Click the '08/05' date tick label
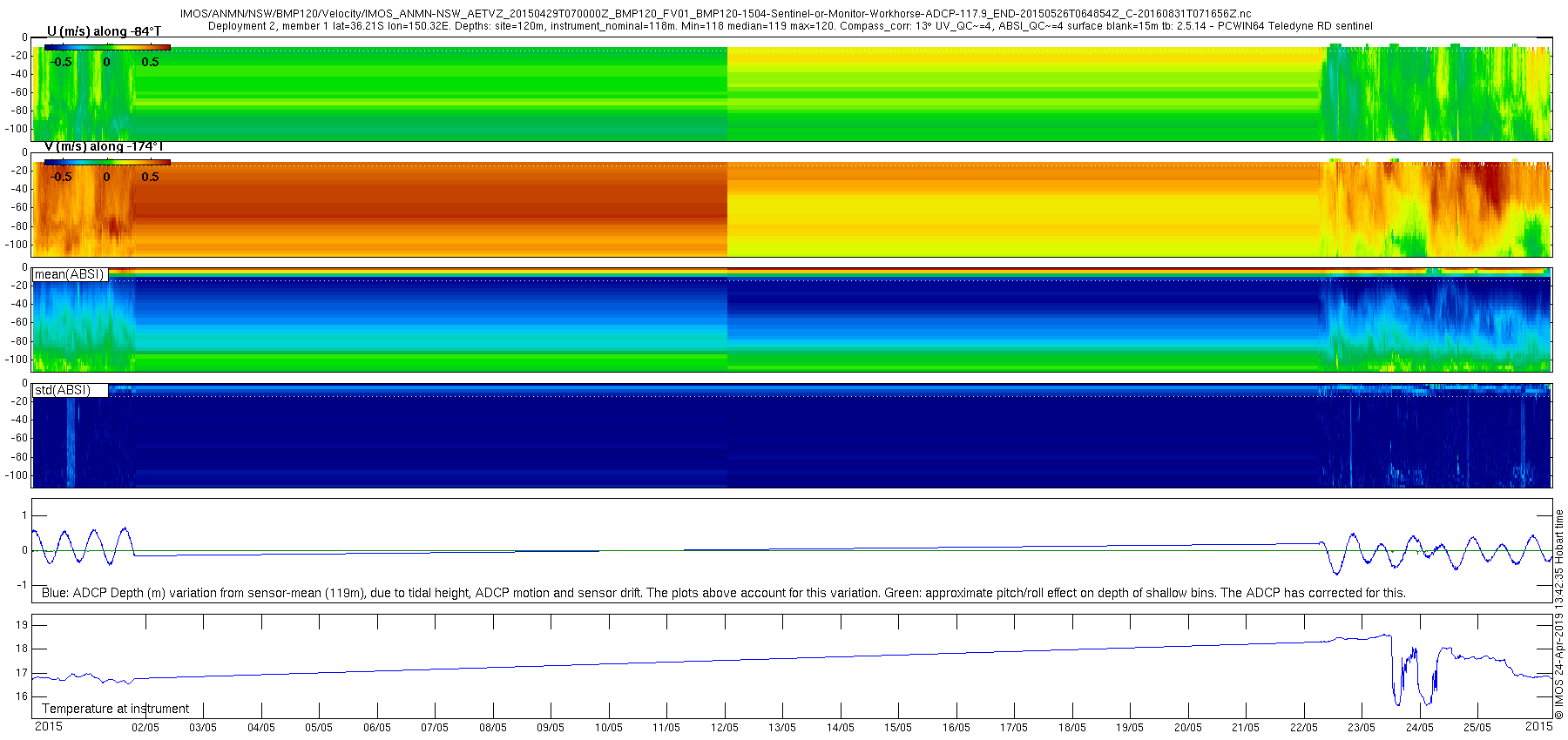The width and height of the screenshot is (1568, 740). (493, 728)
